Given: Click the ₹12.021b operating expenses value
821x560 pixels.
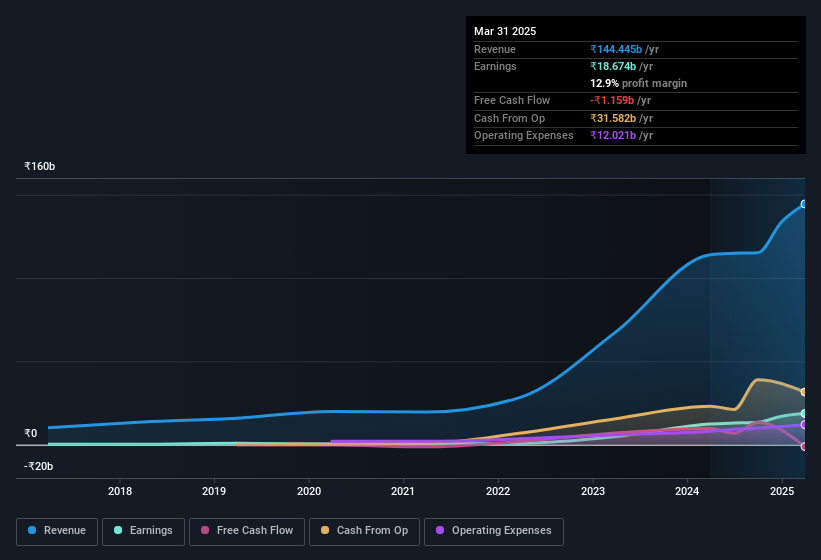Looking at the screenshot, I should click(613, 136).
